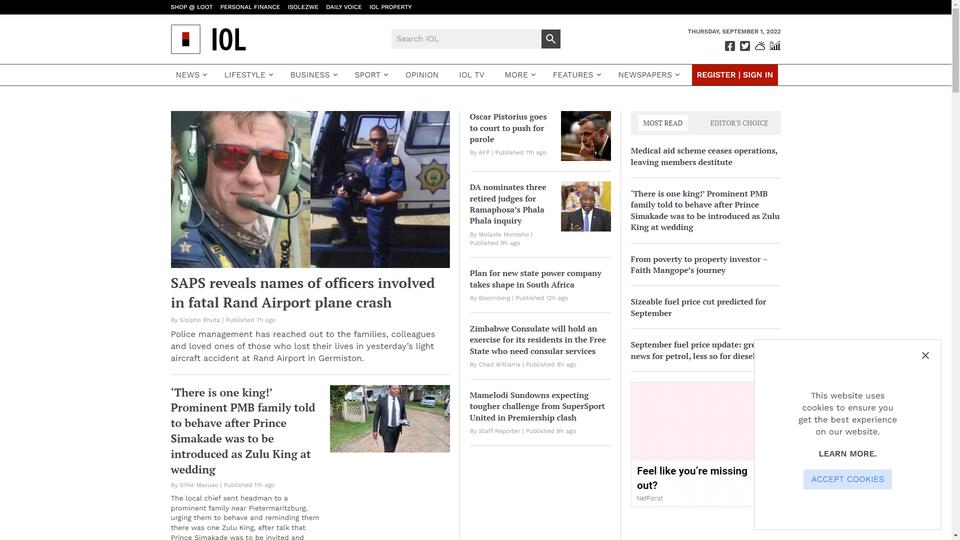The height and width of the screenshot is (540, 960).
Task: Open new state power company article
Action: pos(536,279)
